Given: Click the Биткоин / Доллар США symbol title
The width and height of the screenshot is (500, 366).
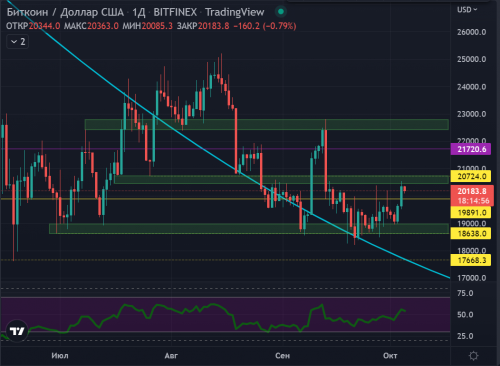Looking at the screenshot, I should tap(65, 12).
